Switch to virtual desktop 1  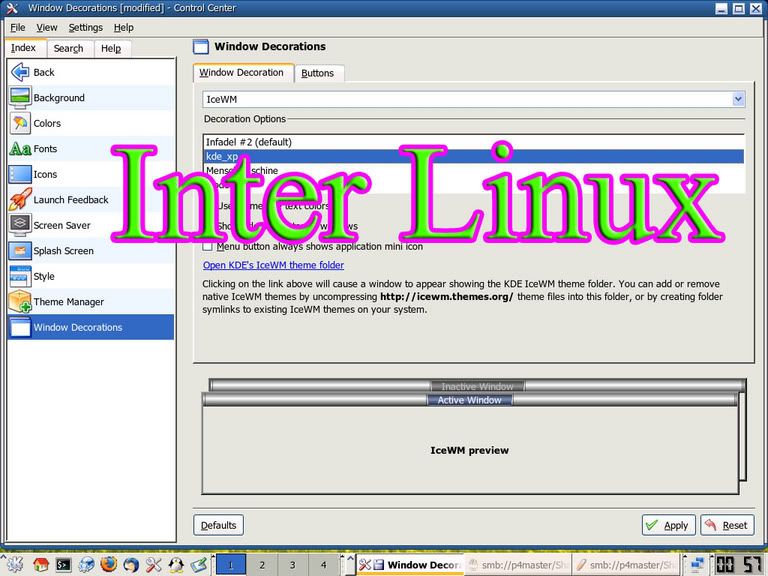coord(230,565)
